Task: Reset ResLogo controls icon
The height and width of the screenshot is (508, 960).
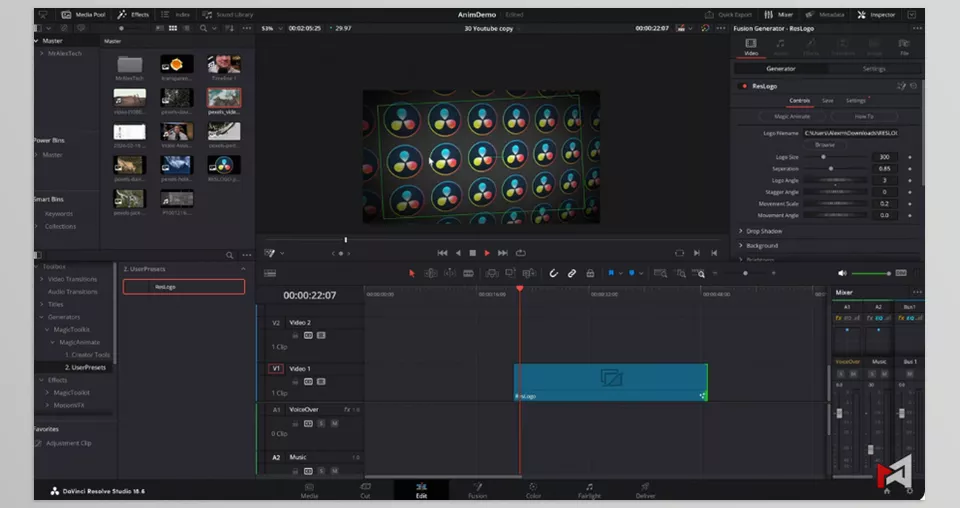Action: (x=913, y=86)
